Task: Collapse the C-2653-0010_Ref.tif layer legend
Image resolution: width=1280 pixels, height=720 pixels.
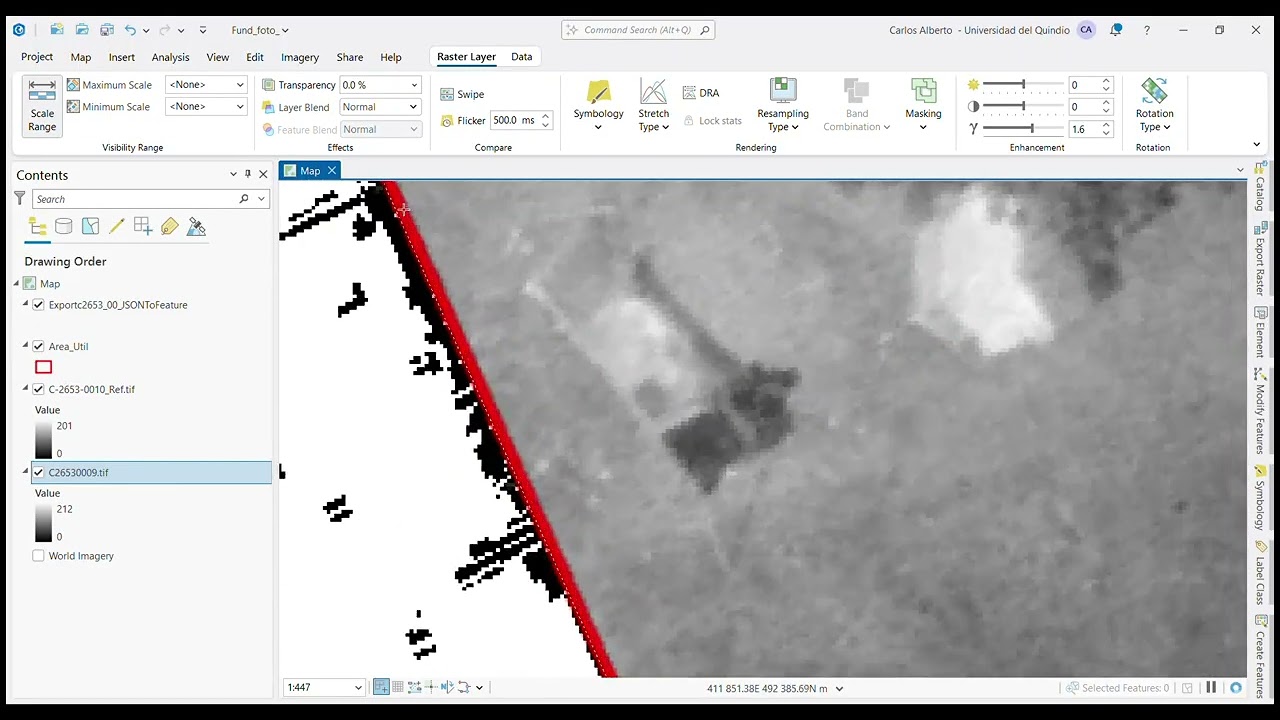Action: [x=25, y=389]
